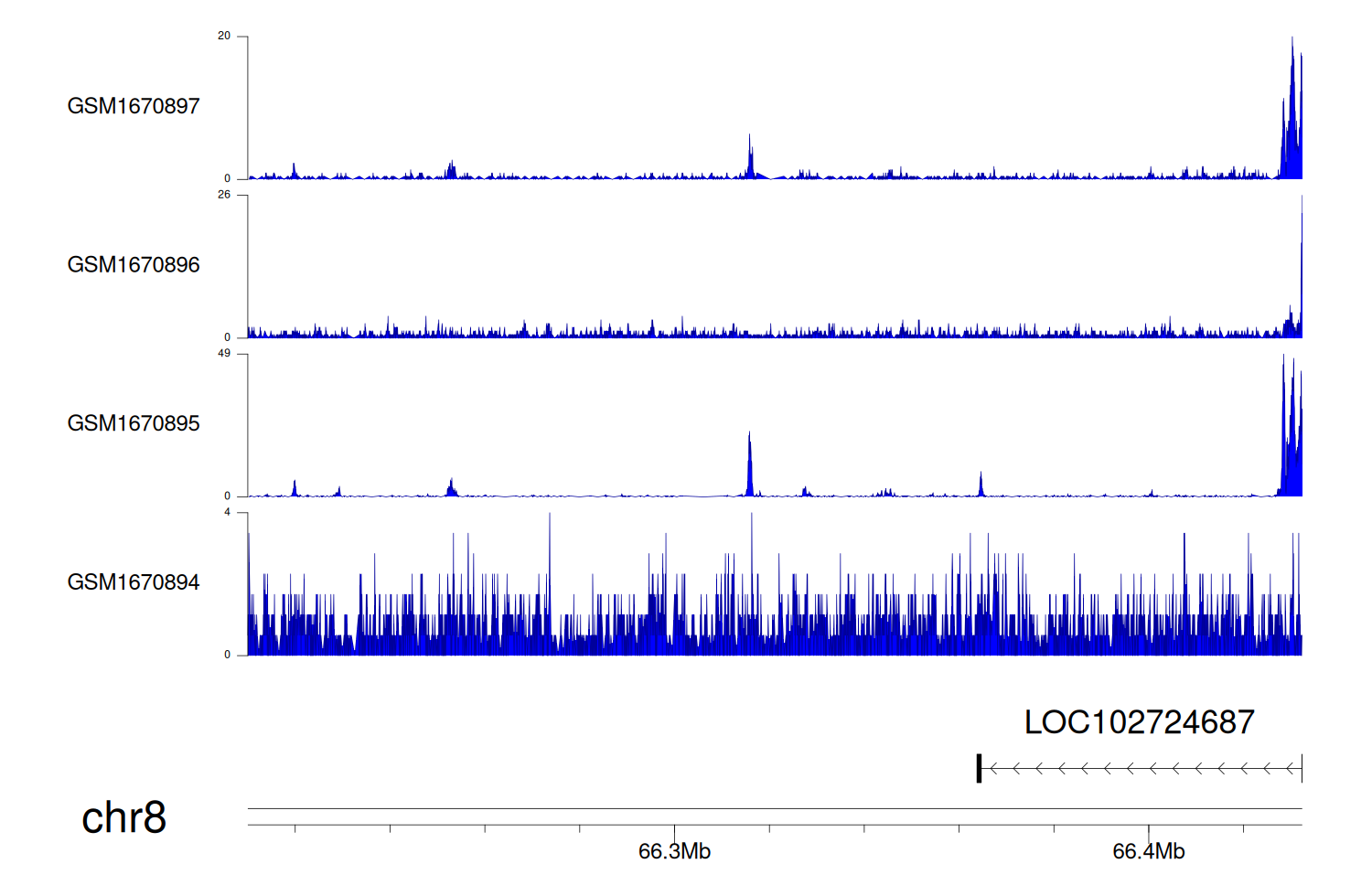Image resolution: width=1372 pixels, height=896 pixels.
Task: Click the tall central peak in GSM1670895
Action: click(749, 466)
